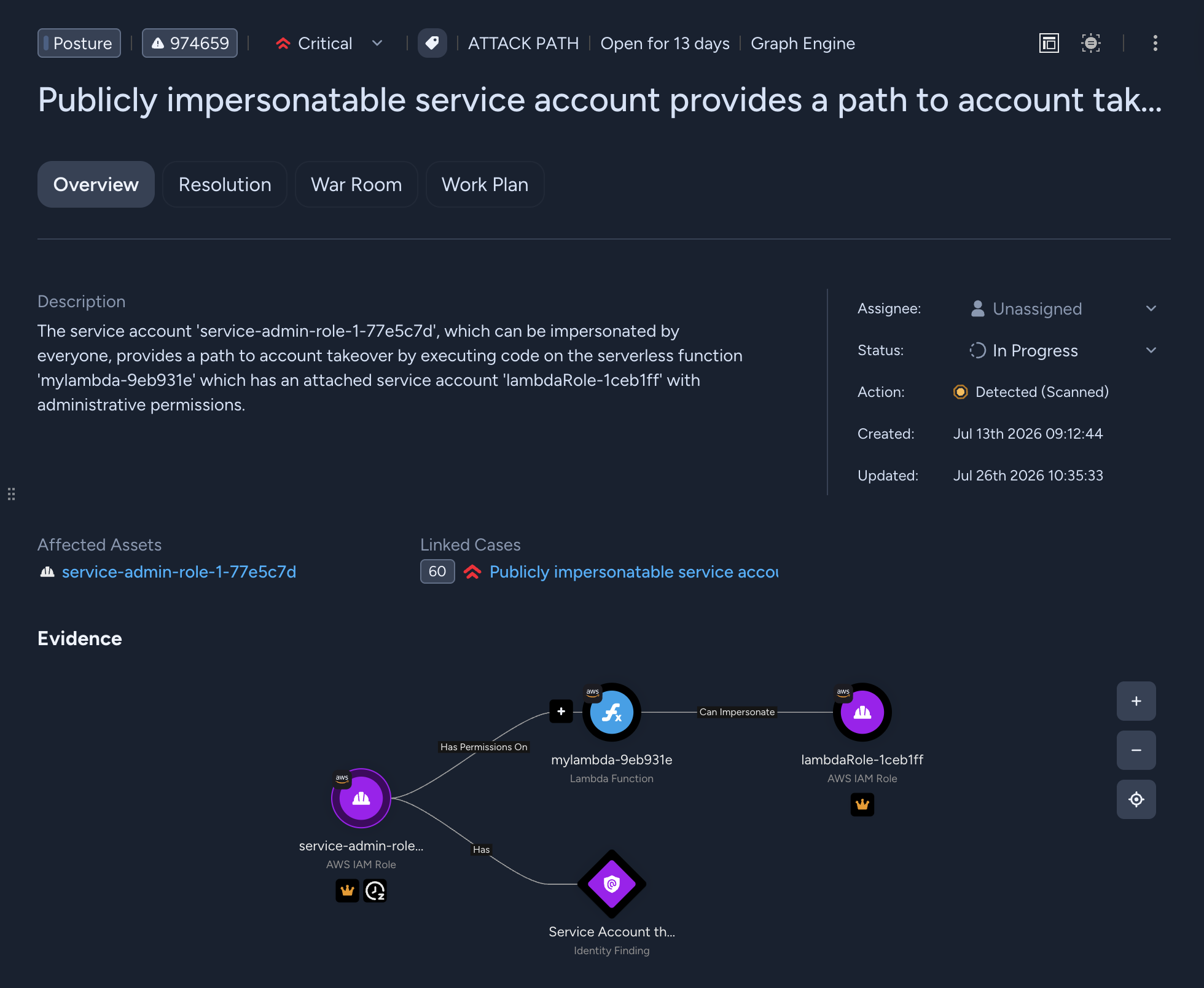1204x988 pixels.
Task: Click the Open for 13 days text
Action: tap(665, 43)
